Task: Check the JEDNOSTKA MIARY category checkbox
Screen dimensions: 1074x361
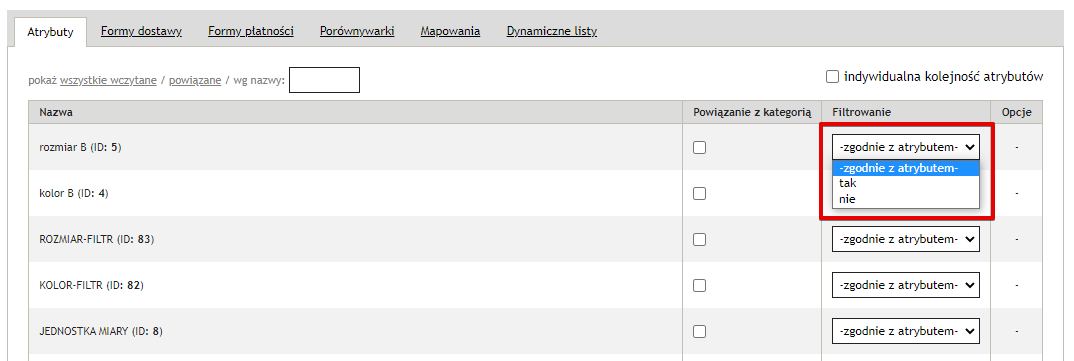Action: (699, 331)
